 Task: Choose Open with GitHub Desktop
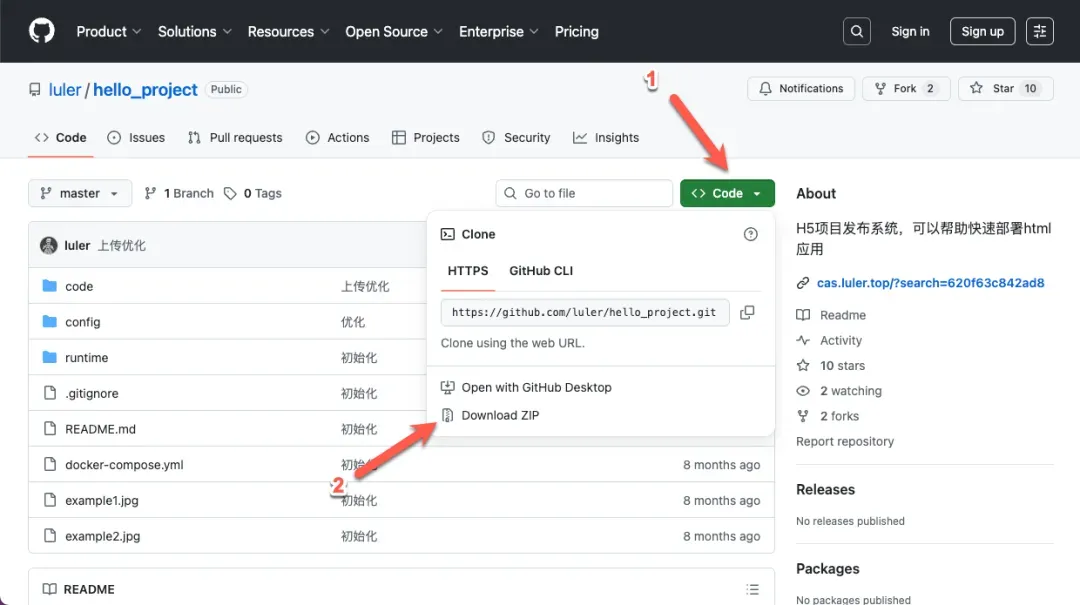click(x=536, y=387)
